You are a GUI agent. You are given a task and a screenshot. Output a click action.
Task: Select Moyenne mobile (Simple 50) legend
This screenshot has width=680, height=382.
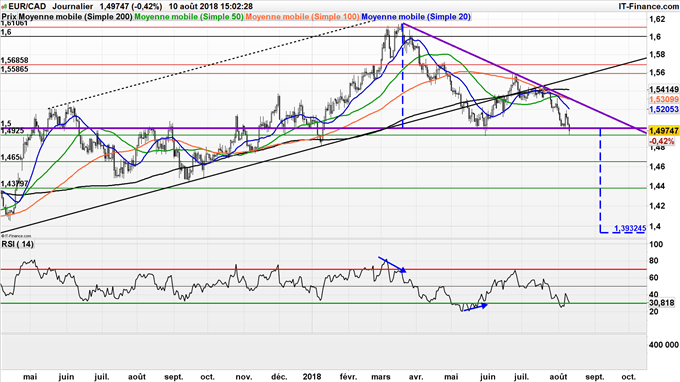tap(189, 16)
